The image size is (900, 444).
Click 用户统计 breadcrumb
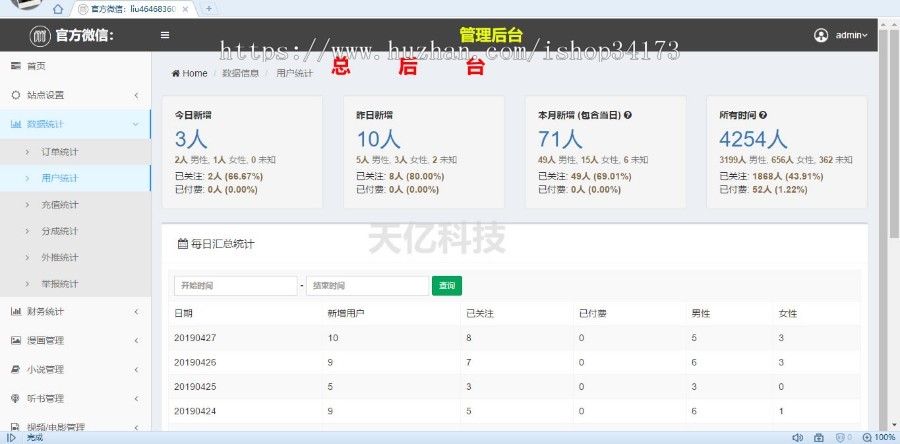pyautogui.click(x=294, y=73)
